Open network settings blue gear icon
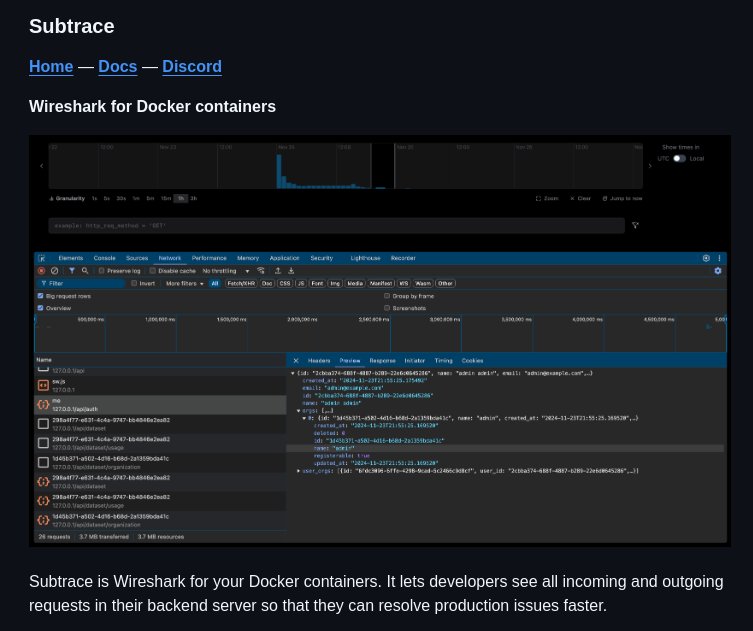Image resolution: width=753 pixels, height=631 pixels. click(718, 271)
